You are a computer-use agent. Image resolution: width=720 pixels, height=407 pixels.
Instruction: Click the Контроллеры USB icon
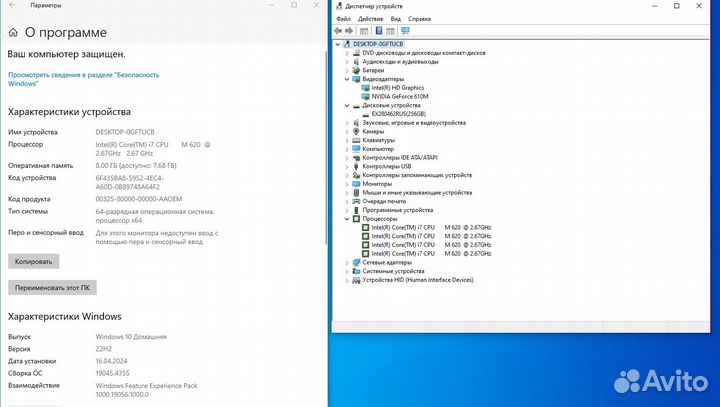(x=356, y=166)
